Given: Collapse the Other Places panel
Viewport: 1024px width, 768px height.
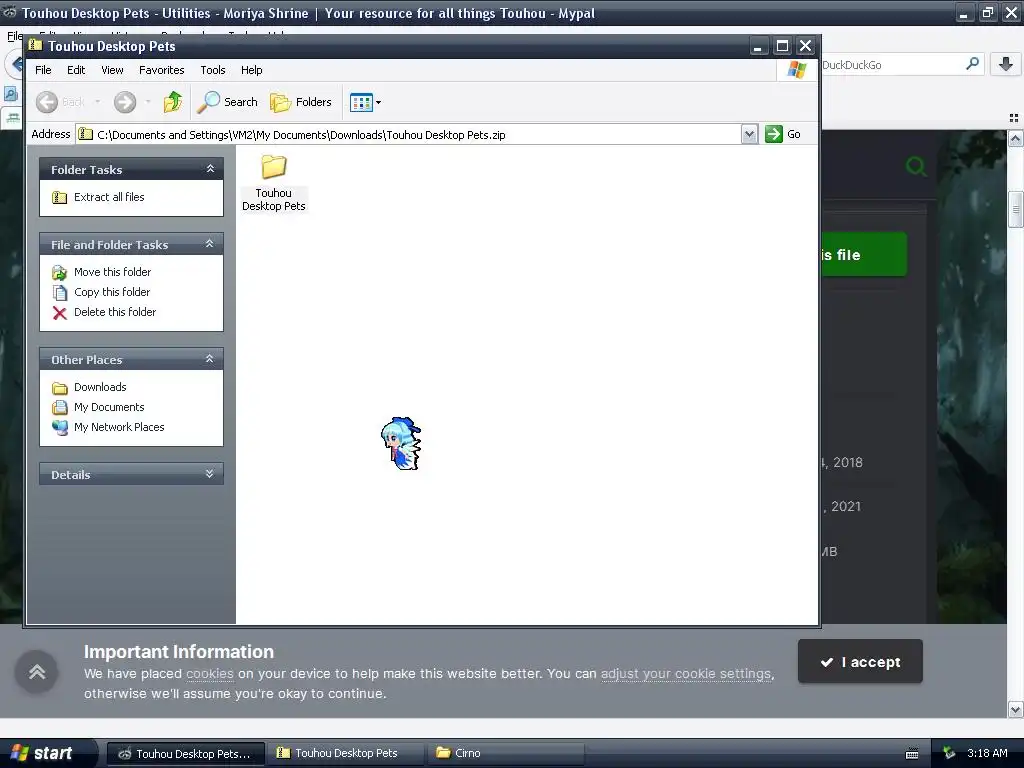Looking at the screenshot, I should pyautogui.click(x=210, y=359).
